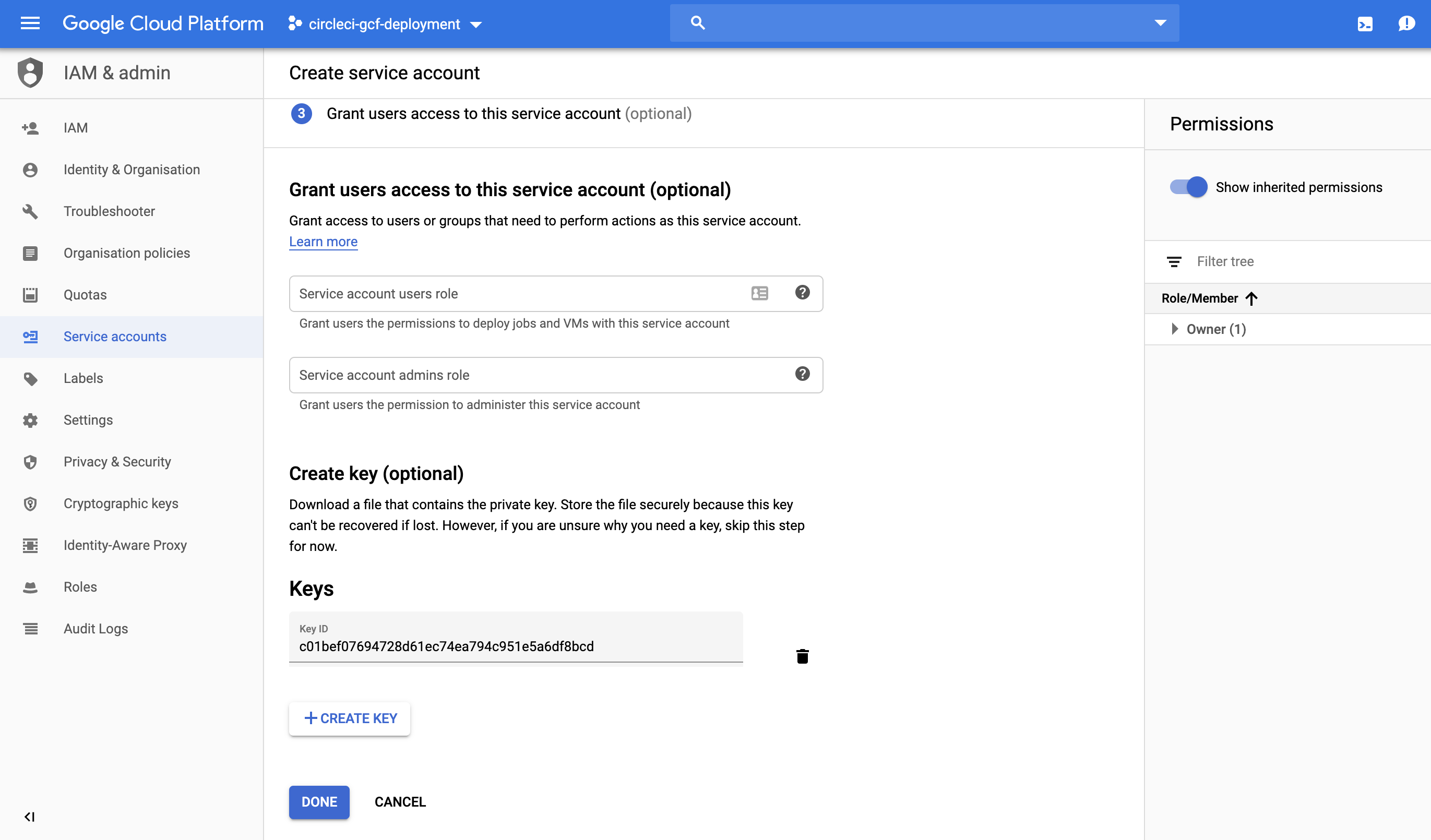Open the circleci-gcf-deployment project dropdown

coord(385,24)
